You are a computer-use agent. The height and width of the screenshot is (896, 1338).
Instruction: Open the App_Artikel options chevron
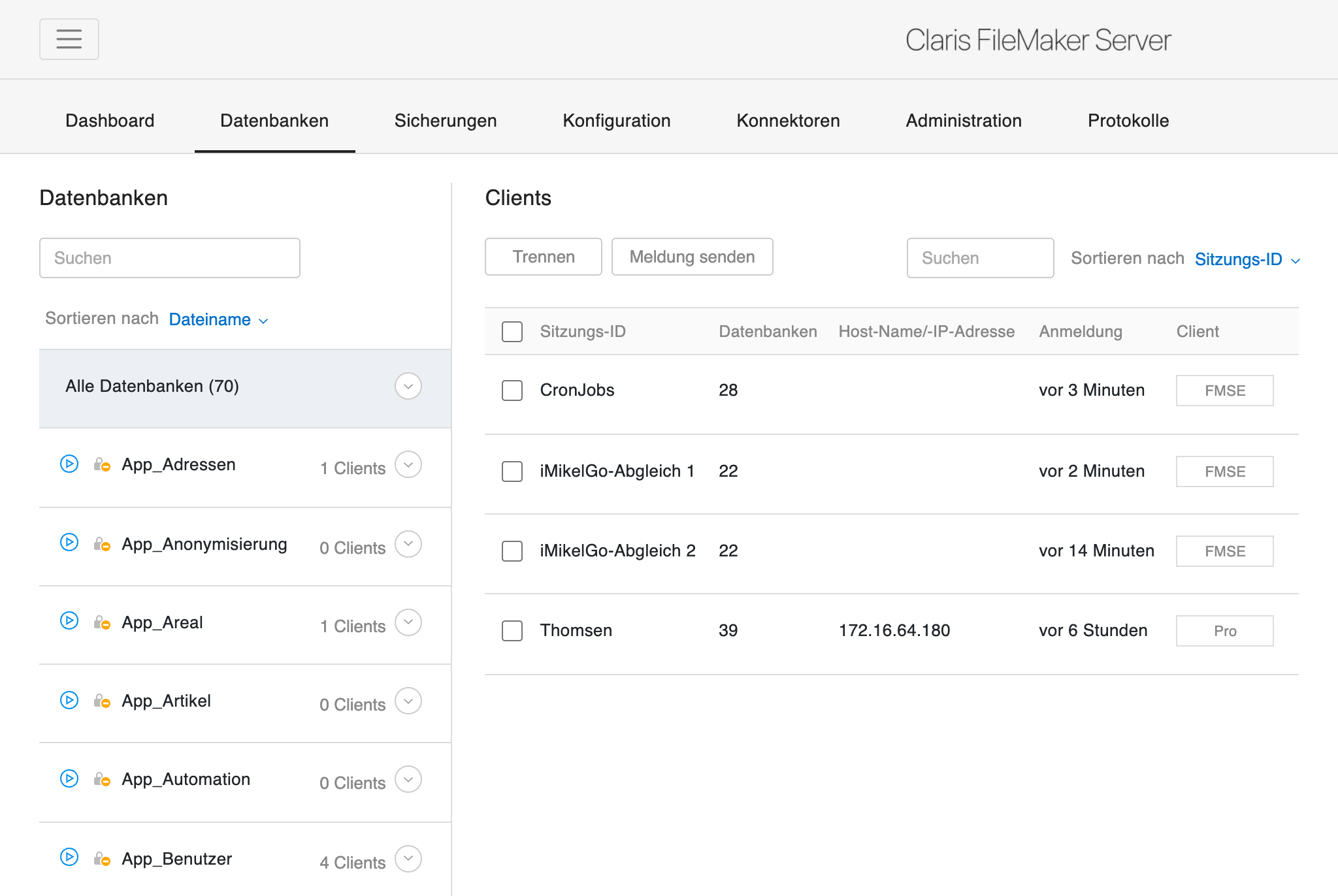pos(408,701)
